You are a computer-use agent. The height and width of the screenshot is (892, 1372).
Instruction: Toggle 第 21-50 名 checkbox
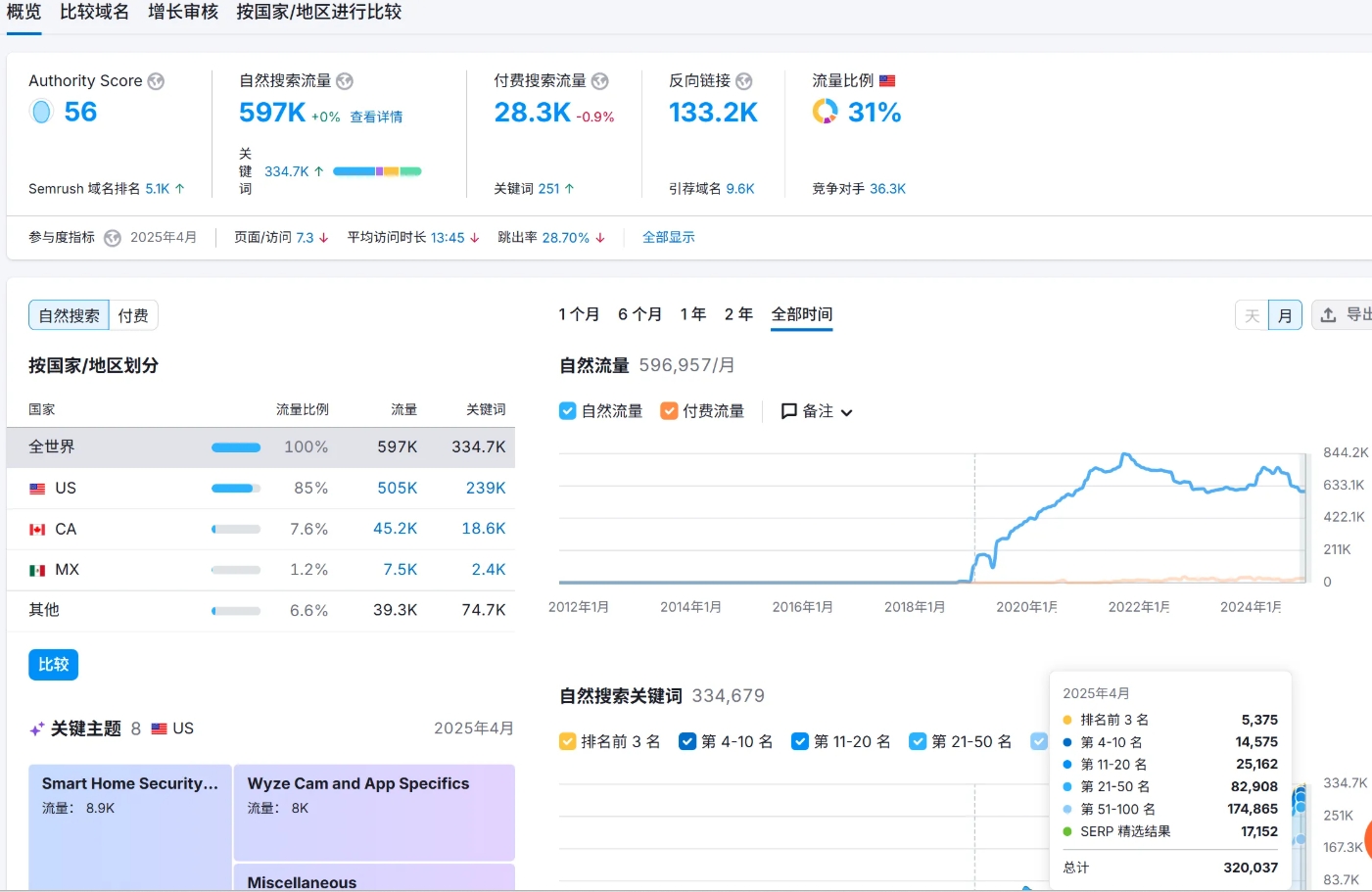tap(918, 741)
